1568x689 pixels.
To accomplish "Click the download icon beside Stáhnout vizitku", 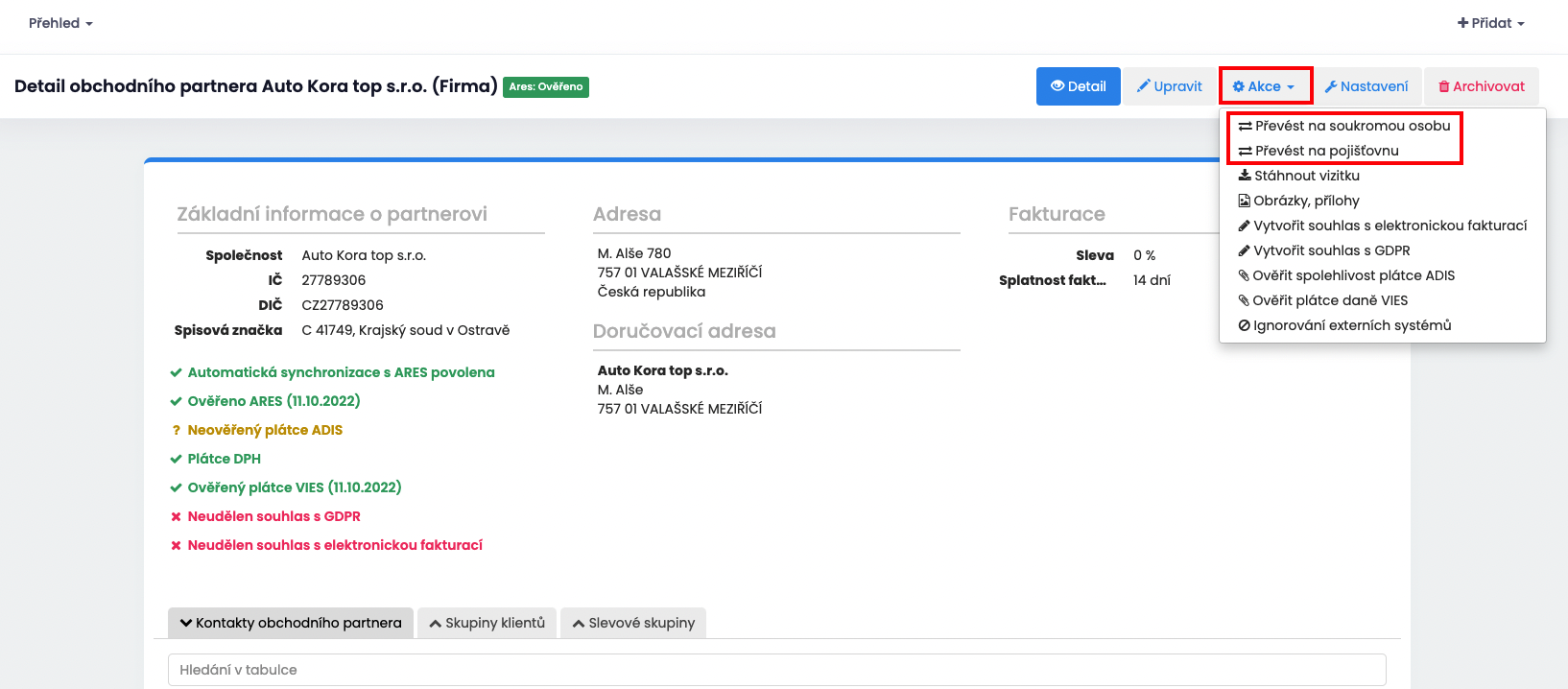I will 1245,176.
